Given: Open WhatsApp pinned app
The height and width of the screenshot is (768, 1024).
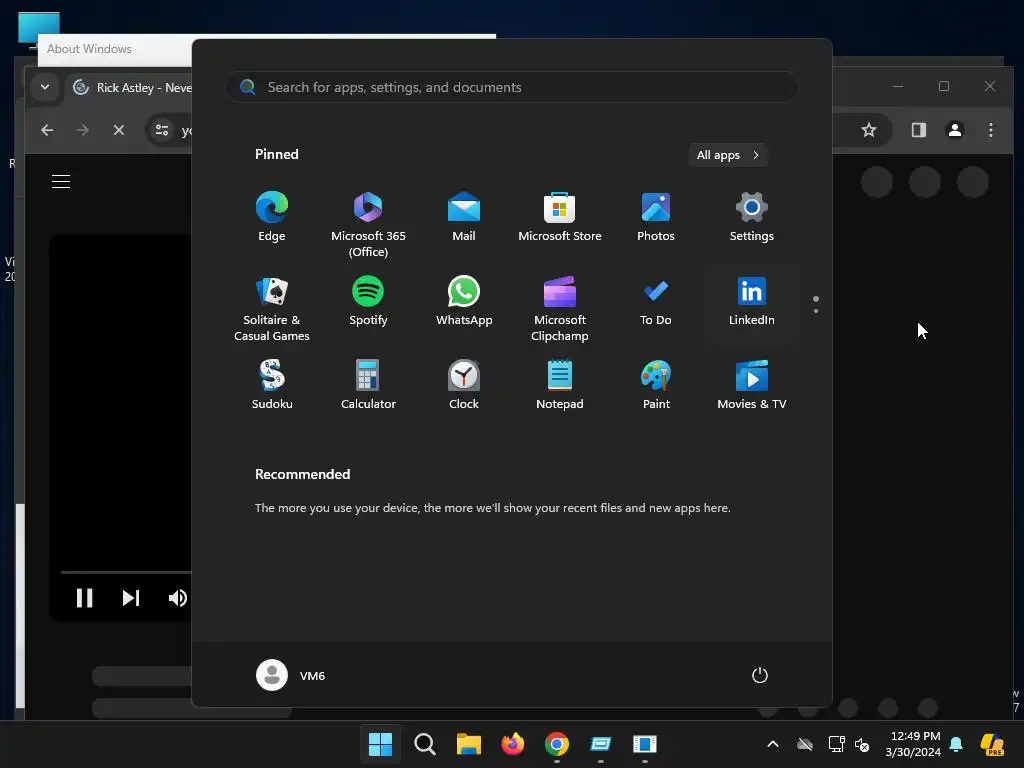Looking at the screenshot, I should point(464,302).
